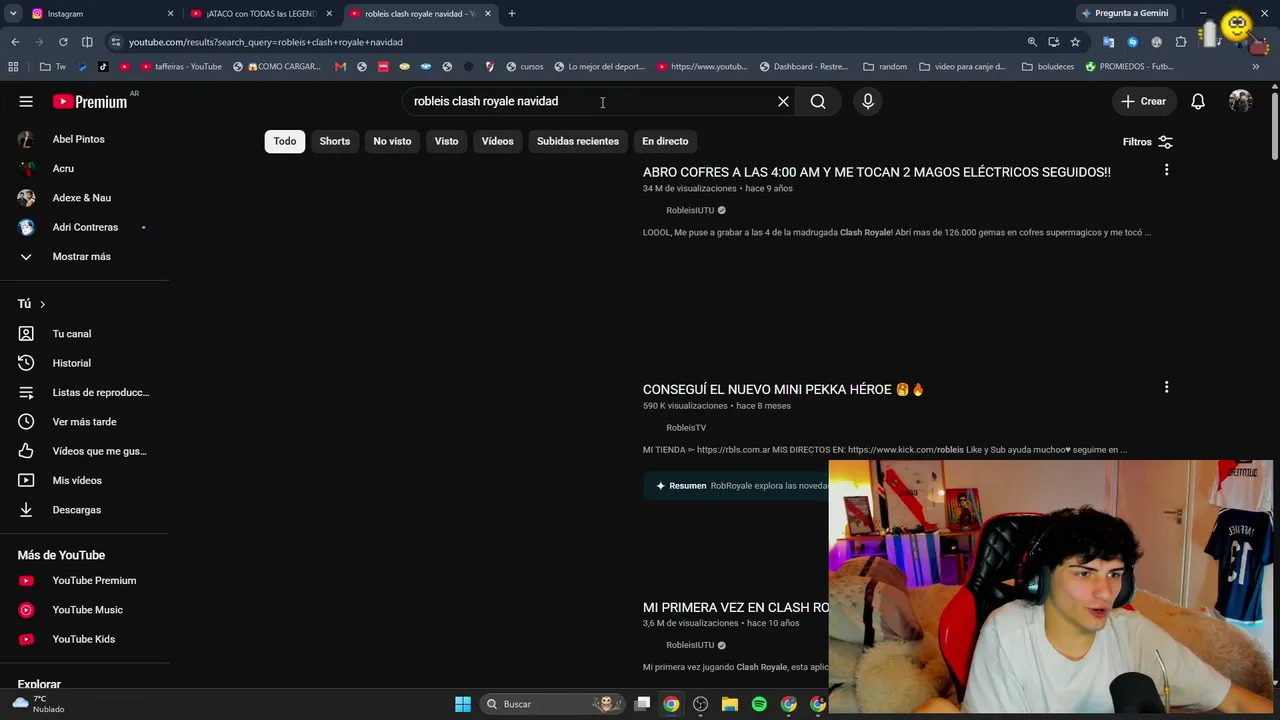Go to the YouTube Premium home logo
Viewport: 1280px width, 720px height.
(90, 101)
